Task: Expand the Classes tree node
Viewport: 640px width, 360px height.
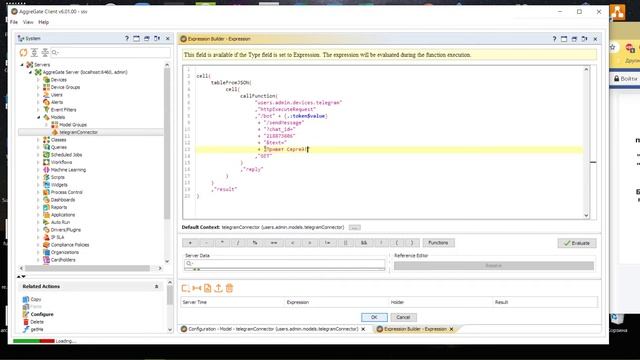Action: tap(38, 140)
